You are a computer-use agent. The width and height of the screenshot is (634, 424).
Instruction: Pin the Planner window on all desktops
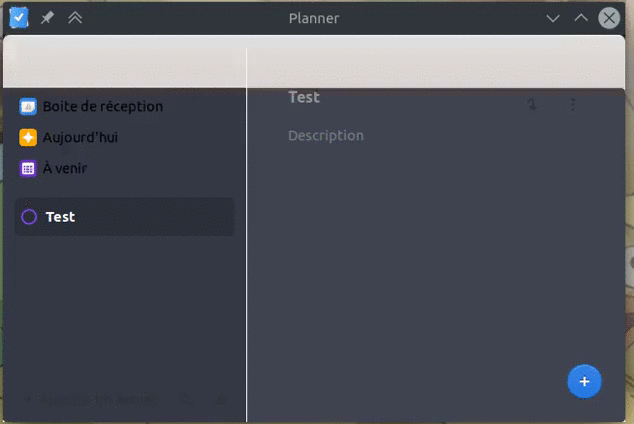tap(47, 18)
